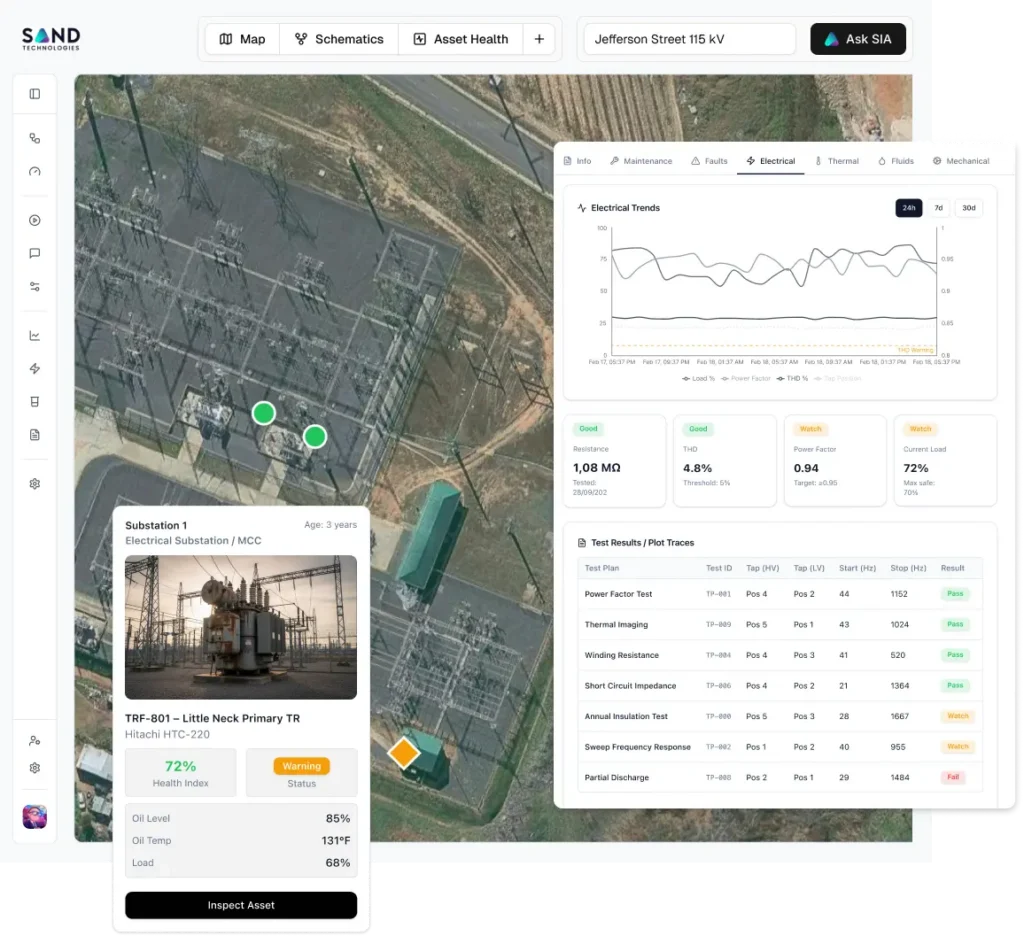
Task: Click the Jefferson Street 115 kV field
Action: (690, 39)
